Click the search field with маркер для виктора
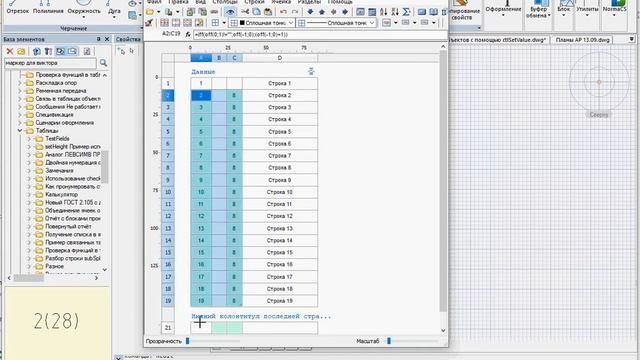Screen dimensions: 640x360 (x=50, y=63)
